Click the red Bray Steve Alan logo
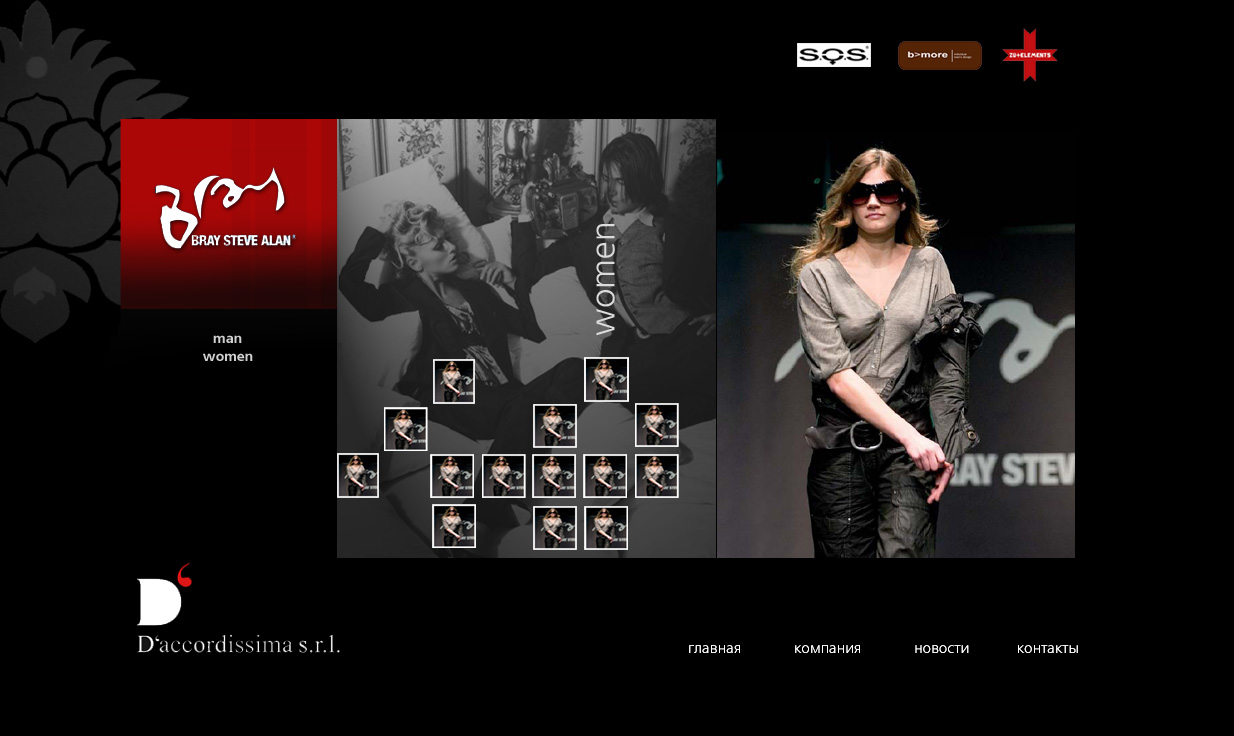Image resolution: width=1234 pixels, height=736 pixels. (229, 214)
